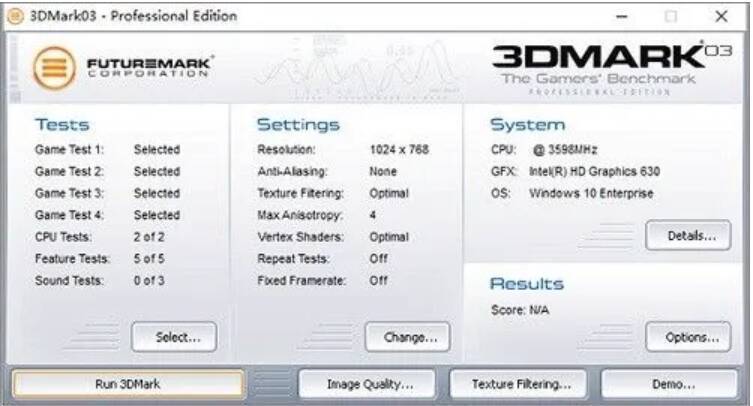Click the 'FUTUREMARK CORPORATION' text logo

[x=150, y=67]
